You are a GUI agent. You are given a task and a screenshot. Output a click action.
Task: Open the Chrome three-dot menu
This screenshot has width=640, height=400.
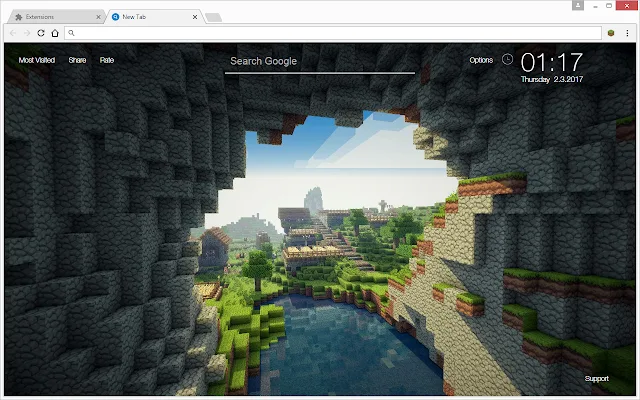[627, 33]
